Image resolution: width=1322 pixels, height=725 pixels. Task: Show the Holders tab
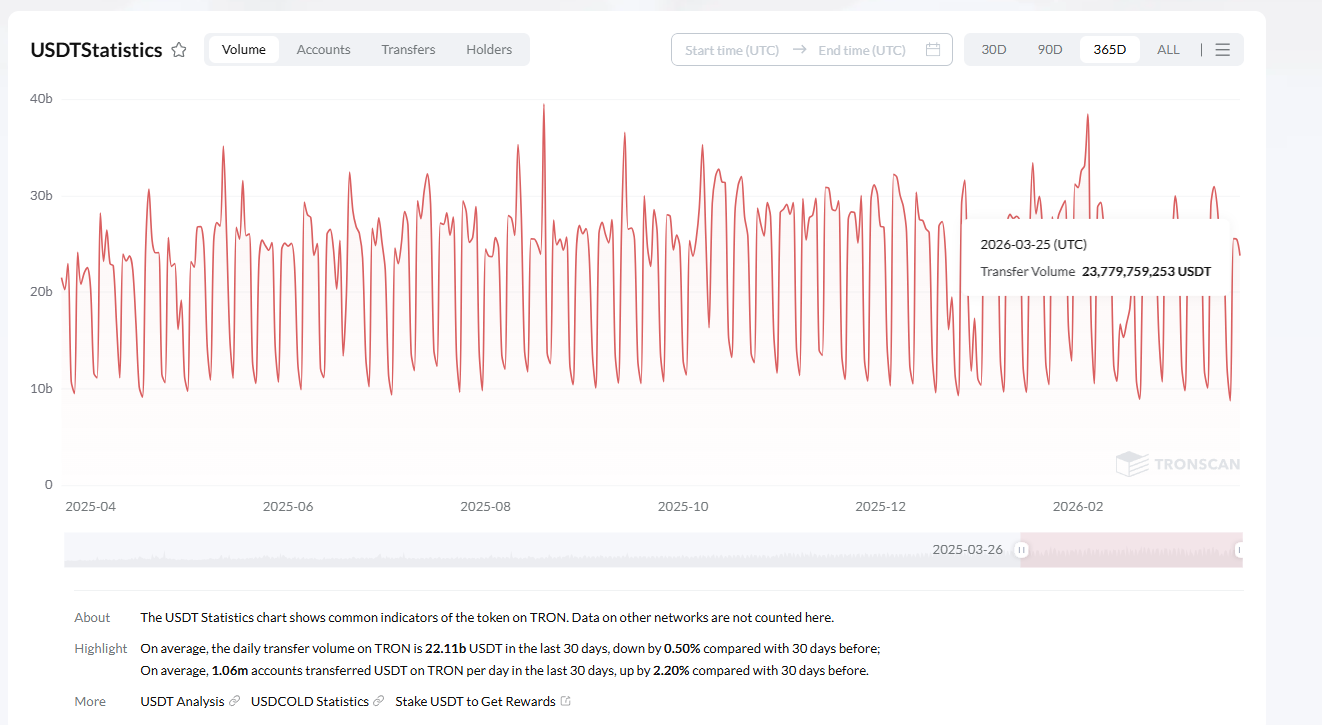pyautogui.click(x=489, y=50)
